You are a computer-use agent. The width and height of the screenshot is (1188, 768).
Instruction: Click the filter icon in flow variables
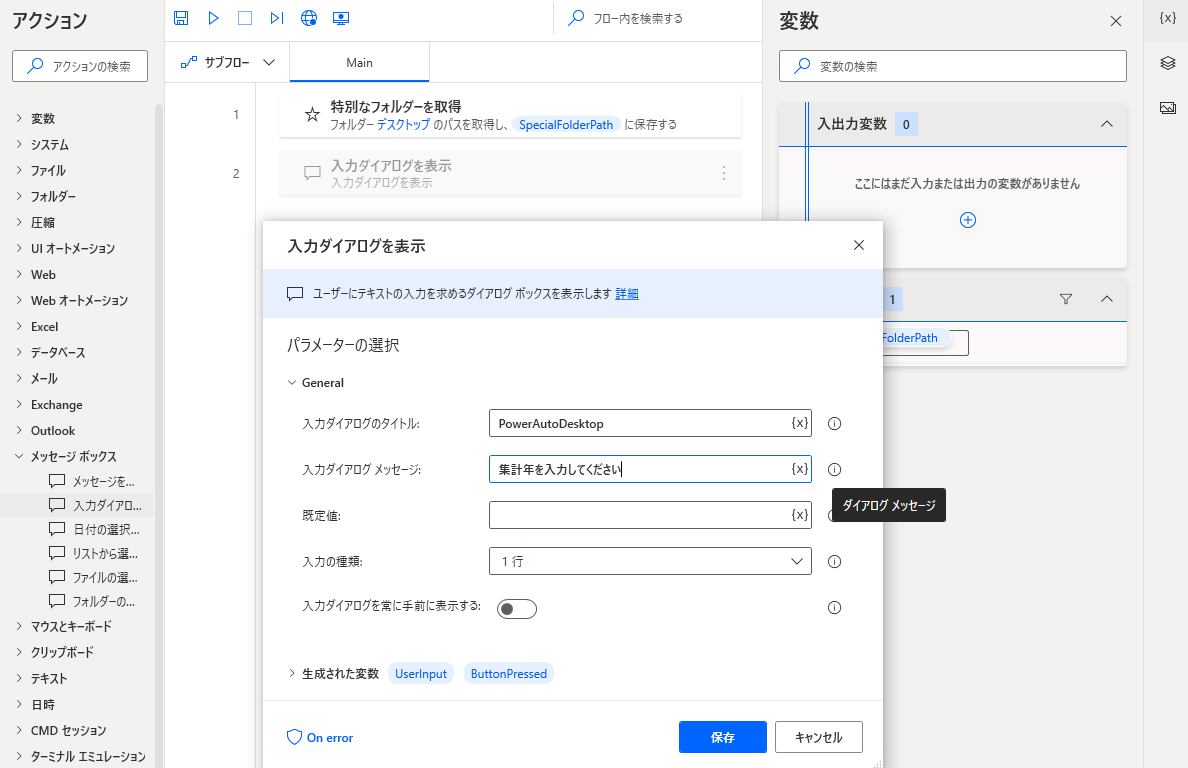1066,299
